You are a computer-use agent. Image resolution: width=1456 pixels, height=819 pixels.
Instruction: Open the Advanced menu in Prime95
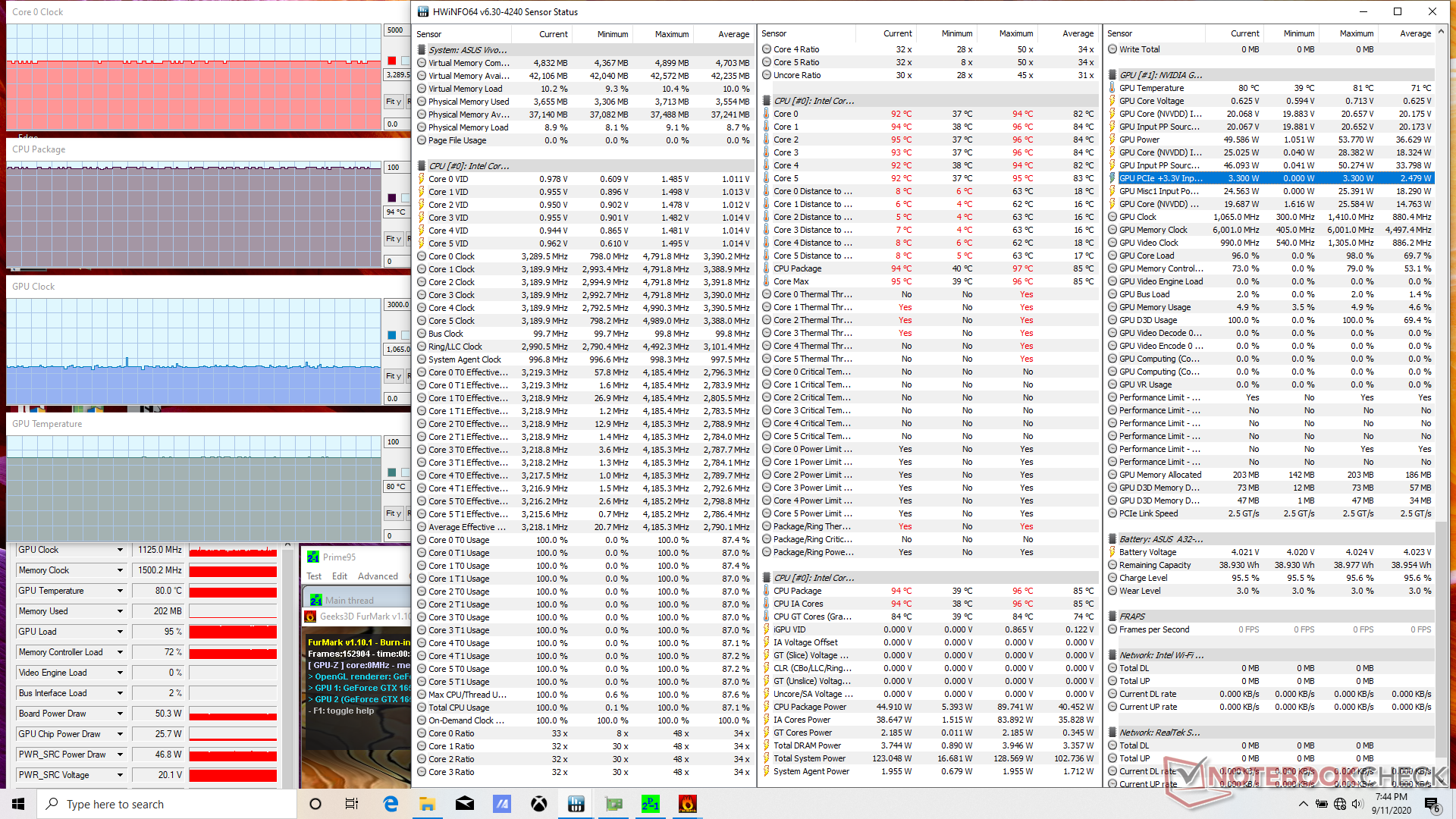point(378,576)
